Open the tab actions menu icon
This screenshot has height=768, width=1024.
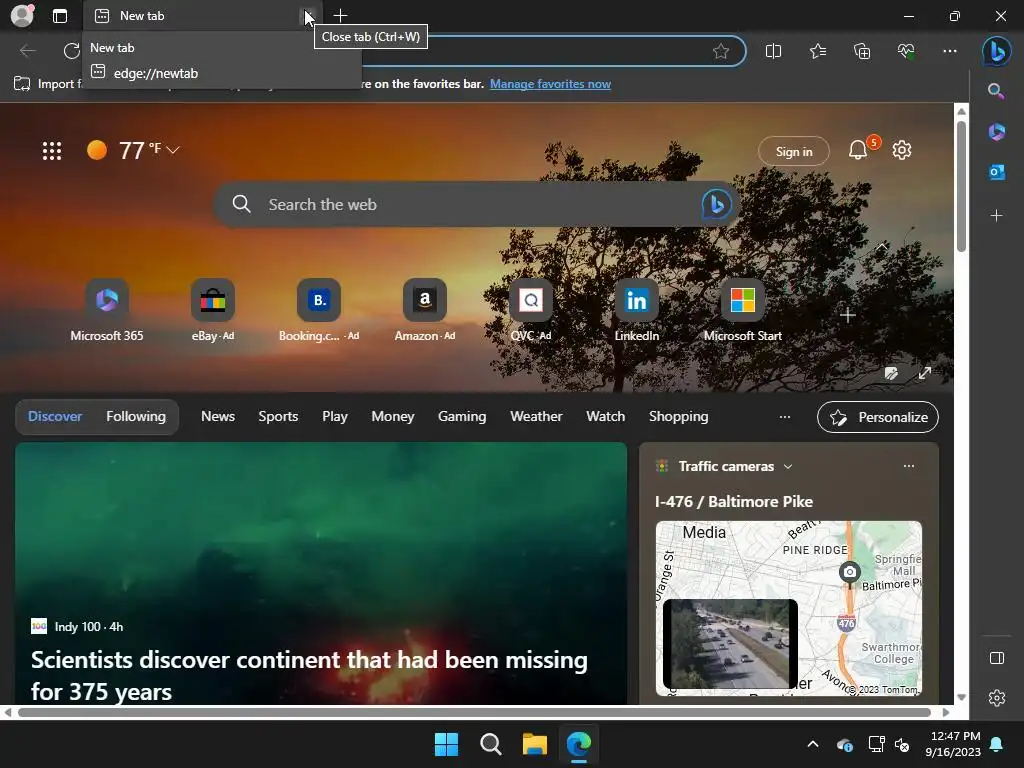[x=60, y=16]
